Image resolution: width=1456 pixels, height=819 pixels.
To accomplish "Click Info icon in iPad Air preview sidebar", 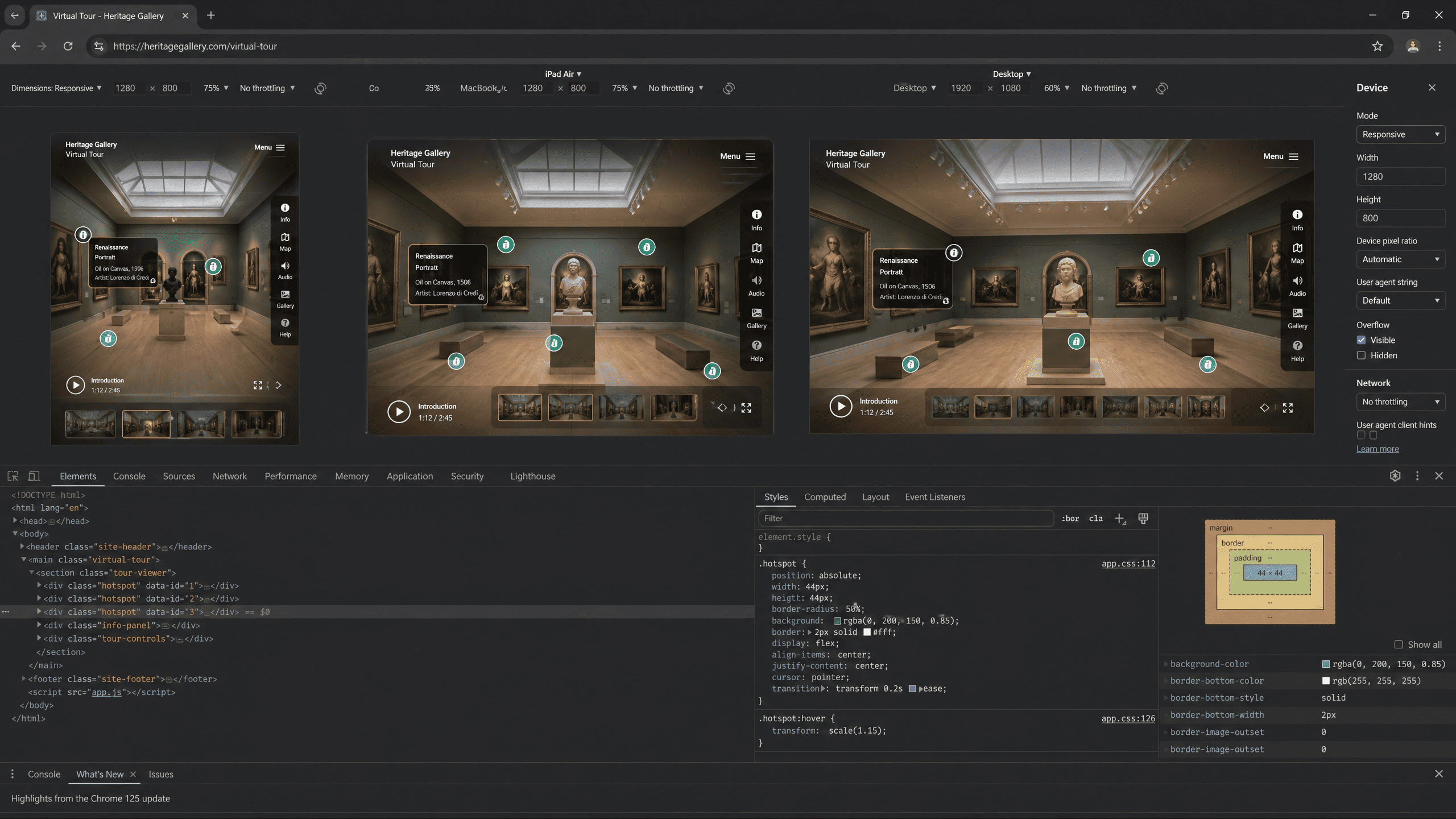I will pyautogui.click(x=756, y=214).
